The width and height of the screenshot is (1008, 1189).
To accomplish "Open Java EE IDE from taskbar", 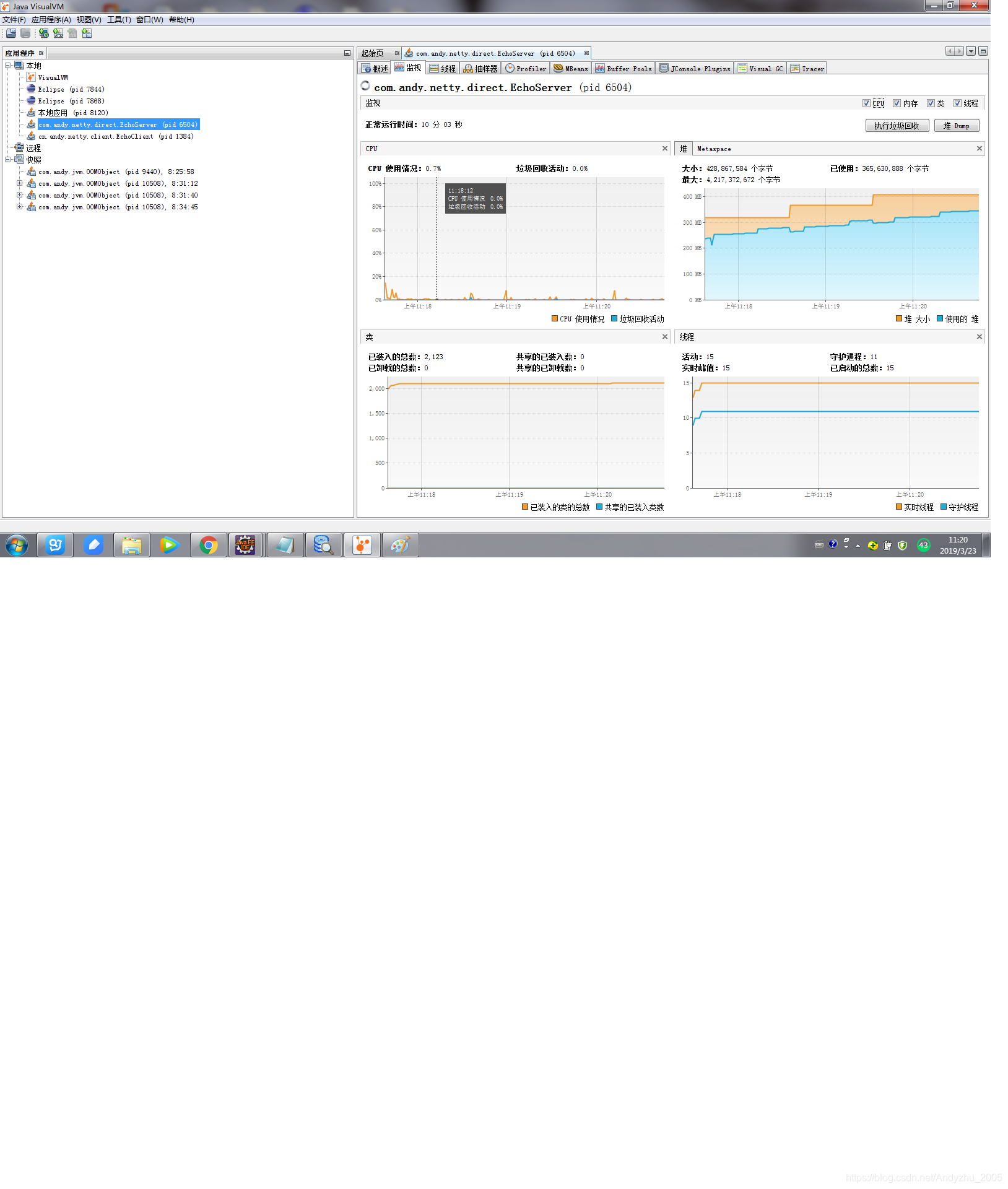I will [245, 546].
